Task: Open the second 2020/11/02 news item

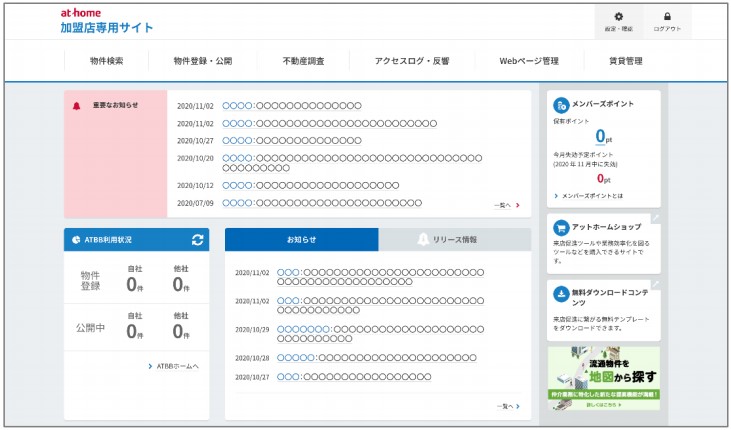Action: 380,305
